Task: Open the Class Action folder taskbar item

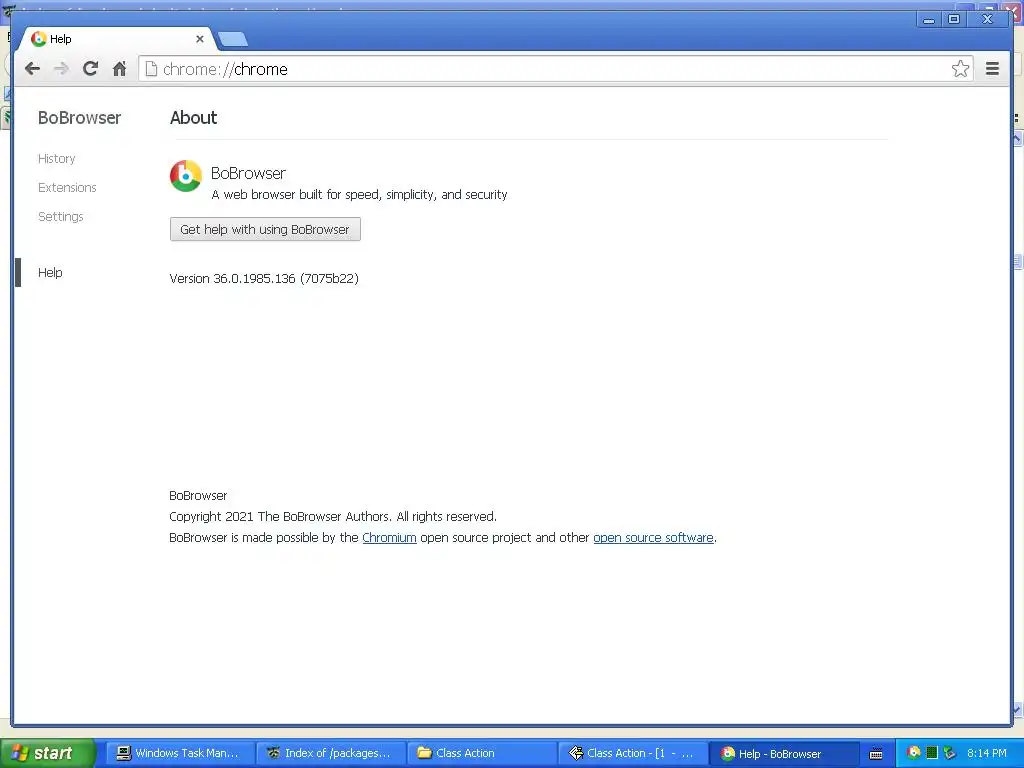Action: tap(480, 753)
